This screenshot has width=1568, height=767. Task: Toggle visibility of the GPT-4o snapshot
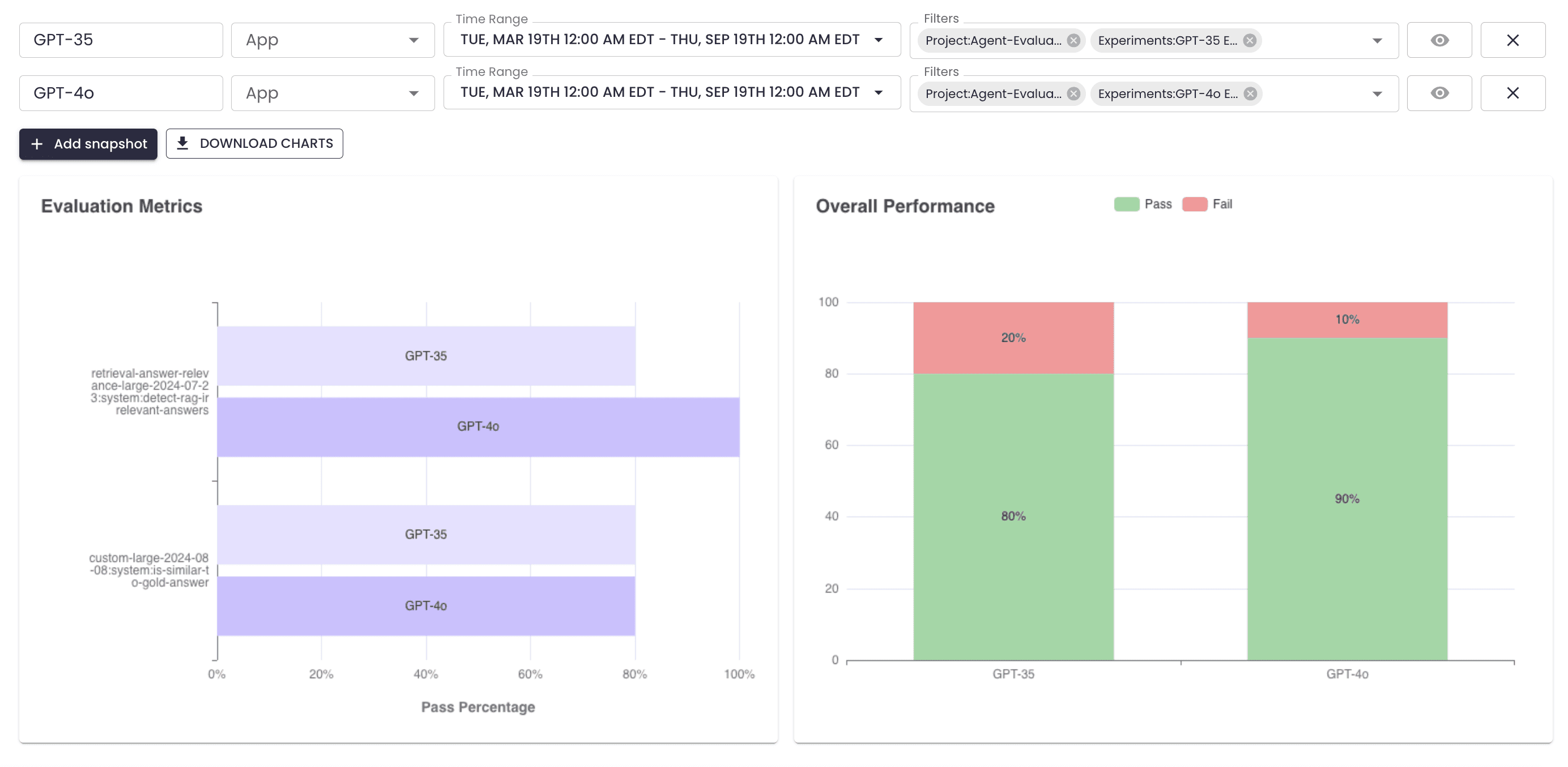(x=1439, y=93)
